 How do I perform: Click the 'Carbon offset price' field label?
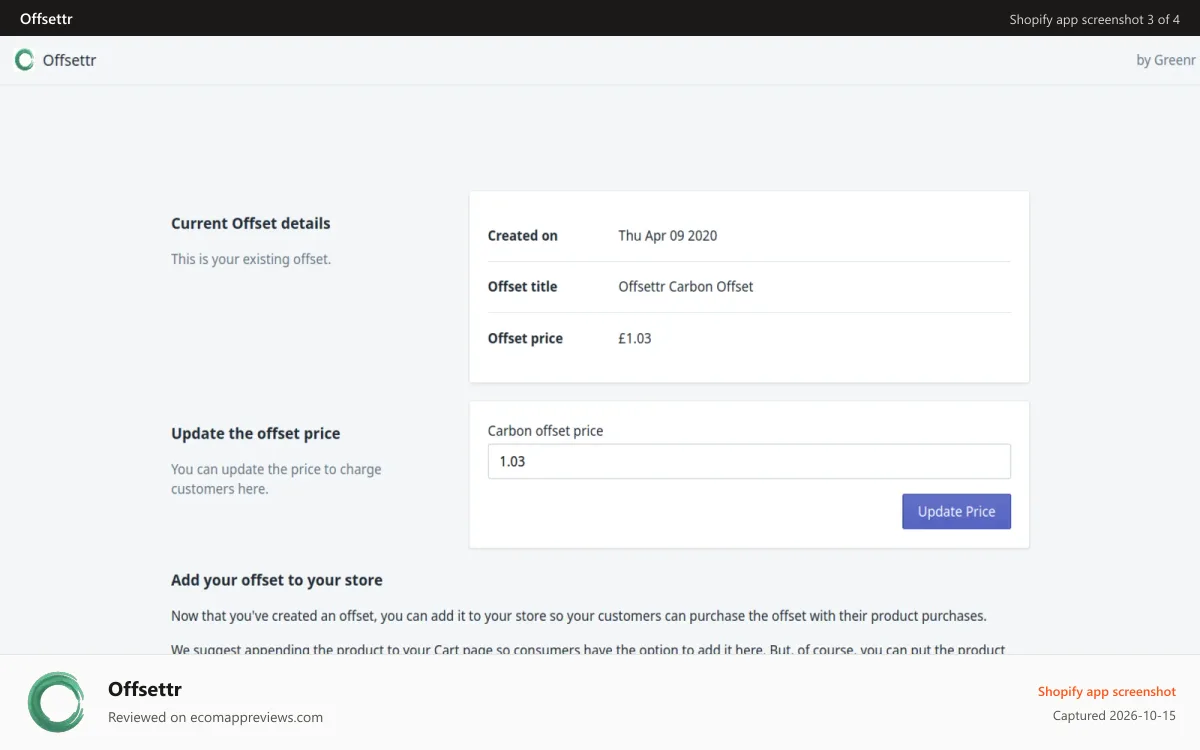click(545, 431)
